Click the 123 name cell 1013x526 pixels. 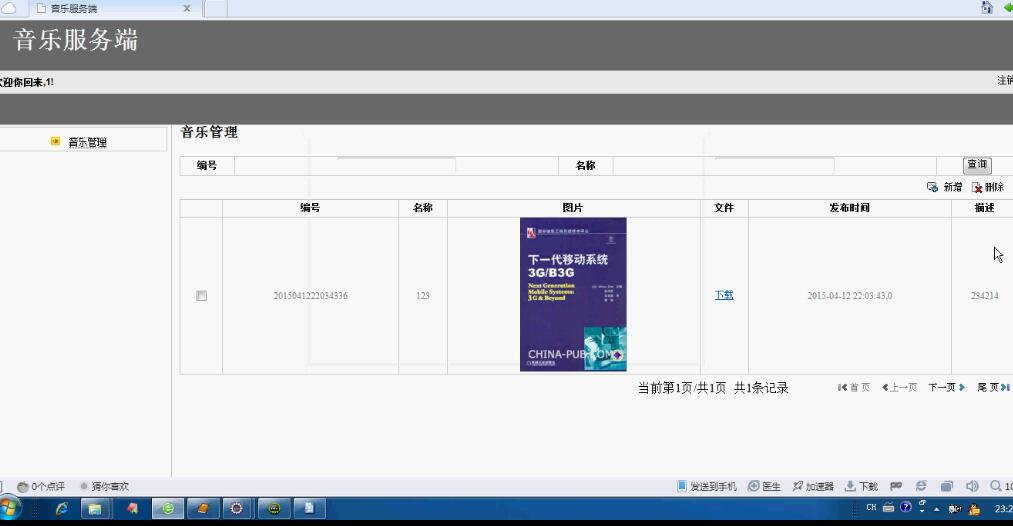pos(423,295)
